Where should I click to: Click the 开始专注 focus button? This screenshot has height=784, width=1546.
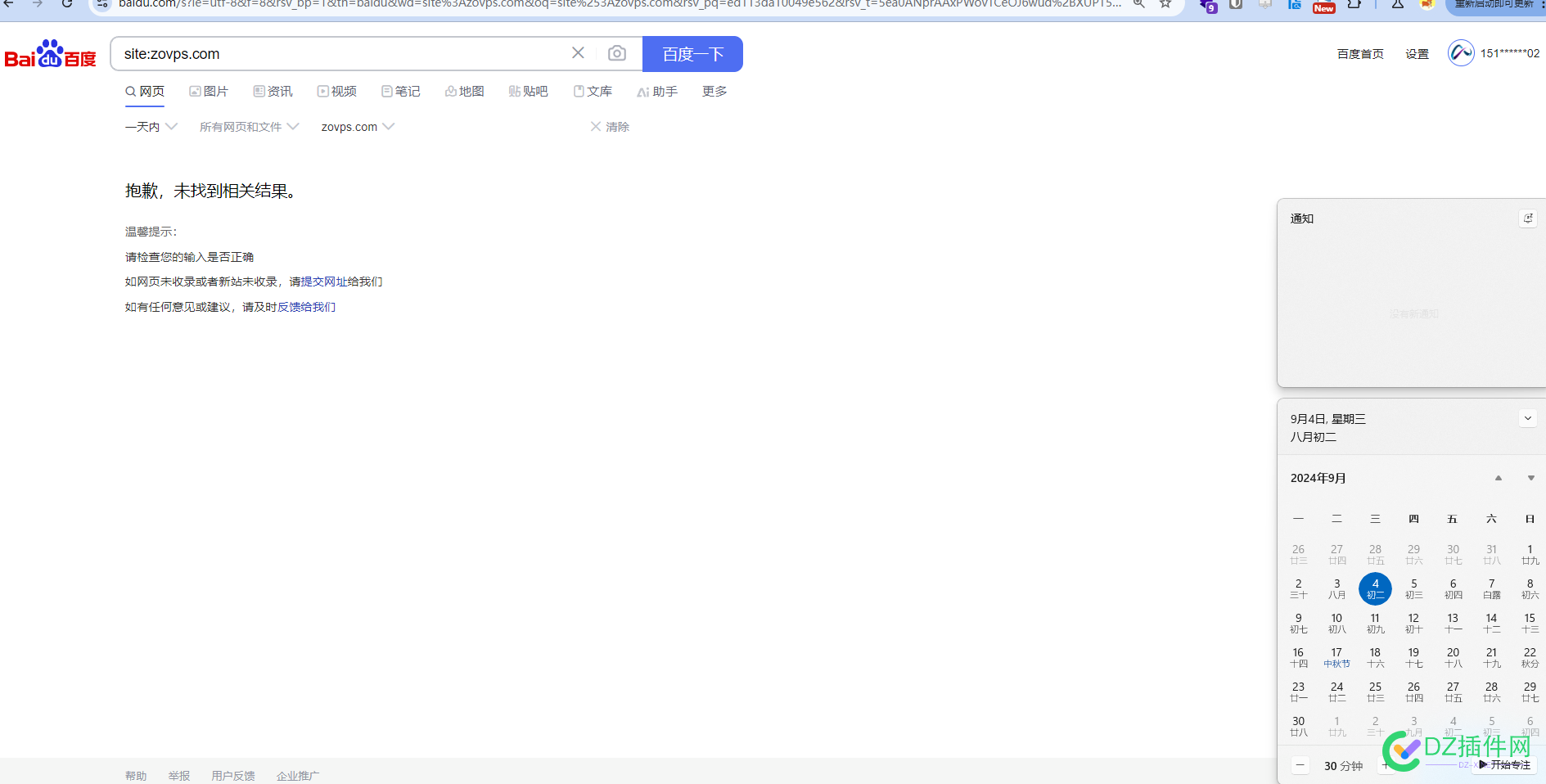pyautogui.click(x=1504, y=765)
